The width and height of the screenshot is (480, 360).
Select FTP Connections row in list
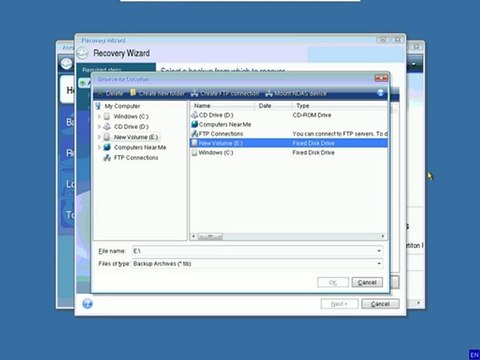289,134
